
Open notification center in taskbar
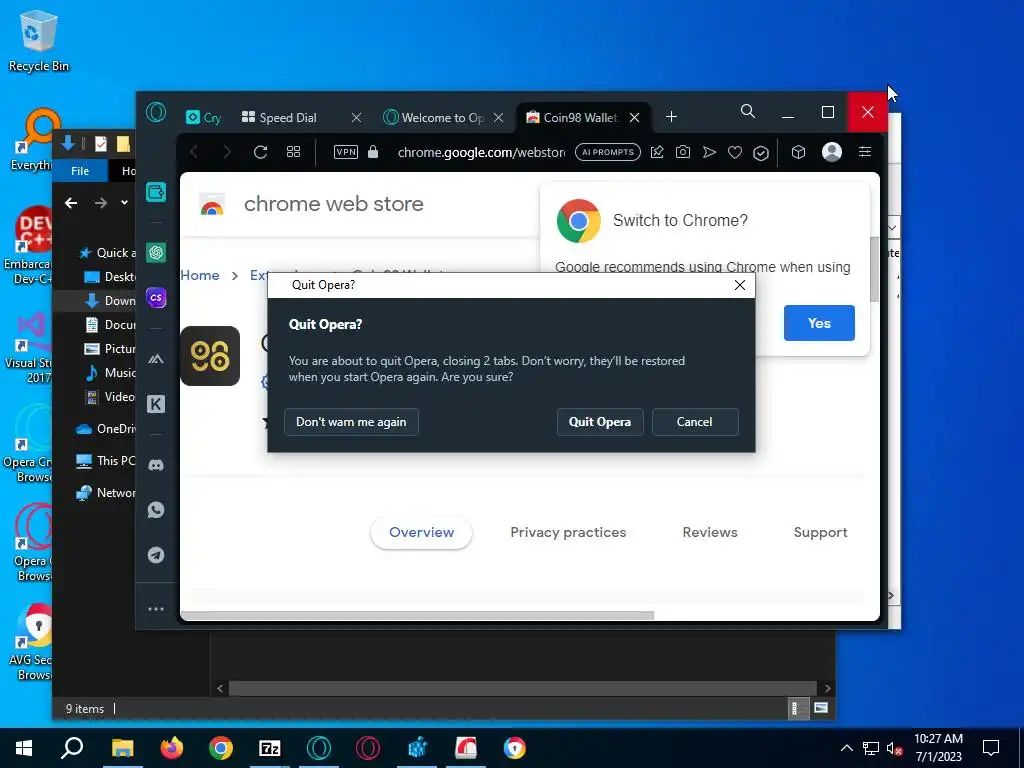click(991, 748)
